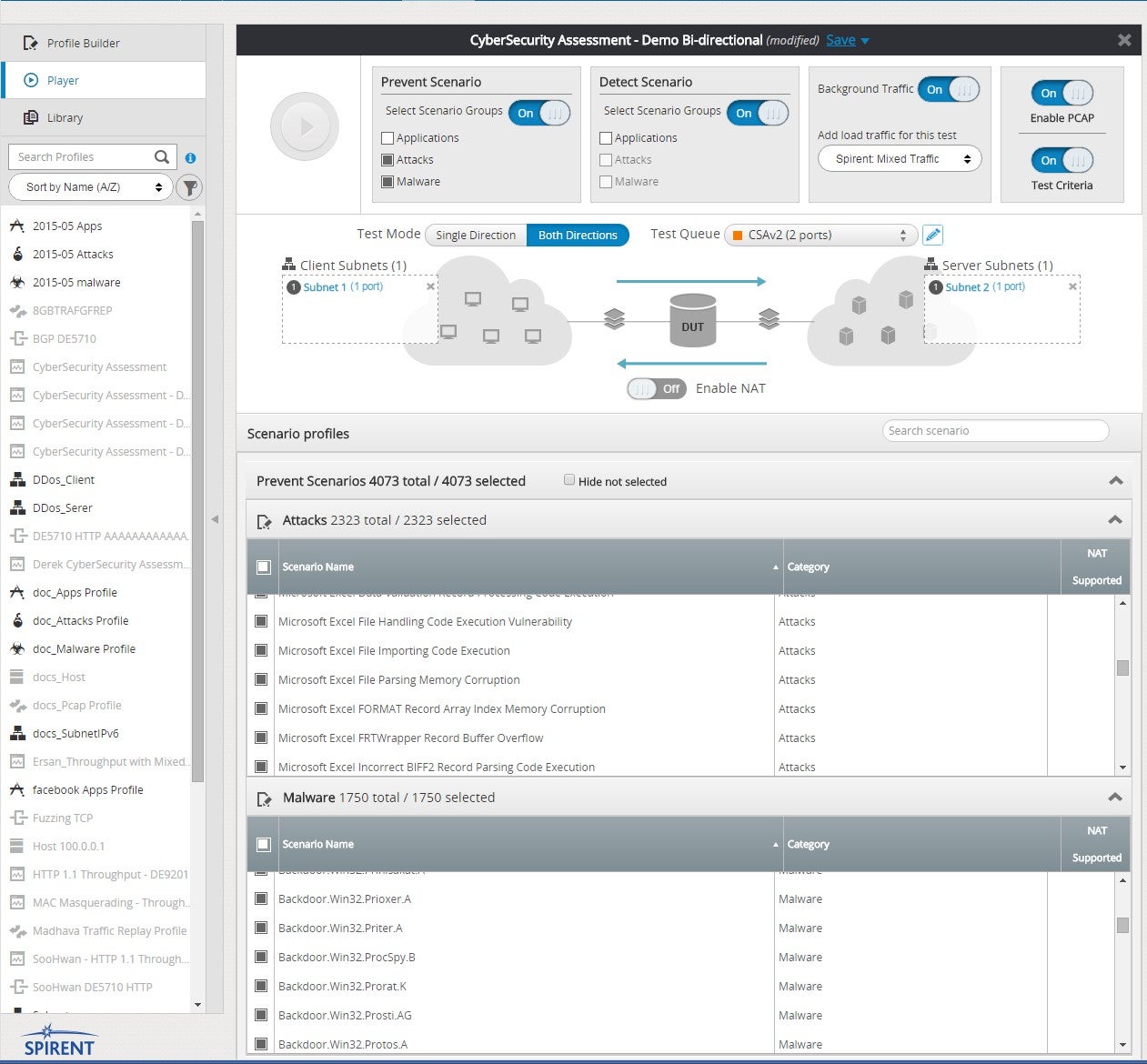Click the Client Subnets network icon
This screenshot has height=1064, width=1147.
click(288, 265)
